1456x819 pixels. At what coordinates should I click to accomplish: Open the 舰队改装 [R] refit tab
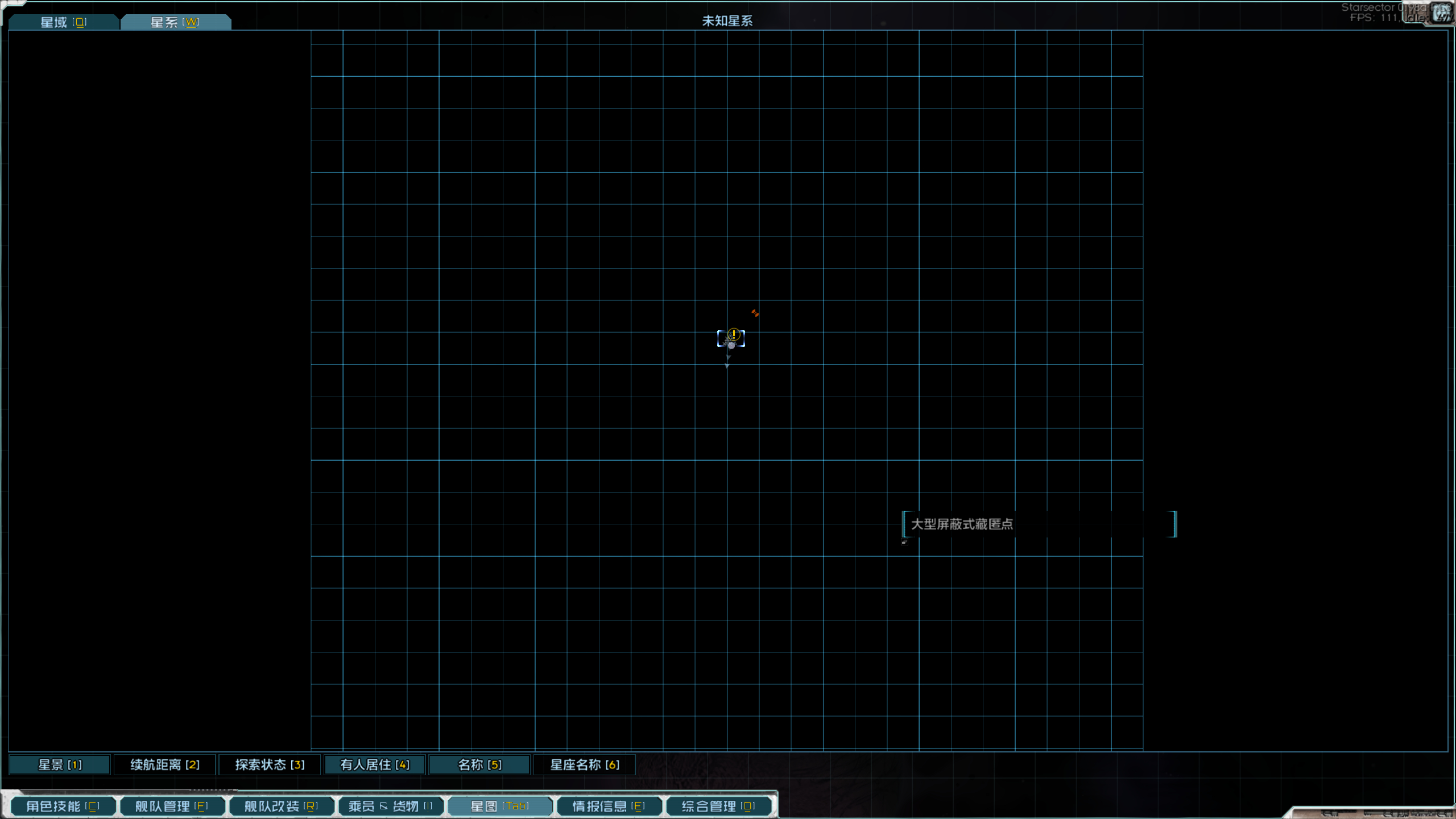(x=281, y=806)
